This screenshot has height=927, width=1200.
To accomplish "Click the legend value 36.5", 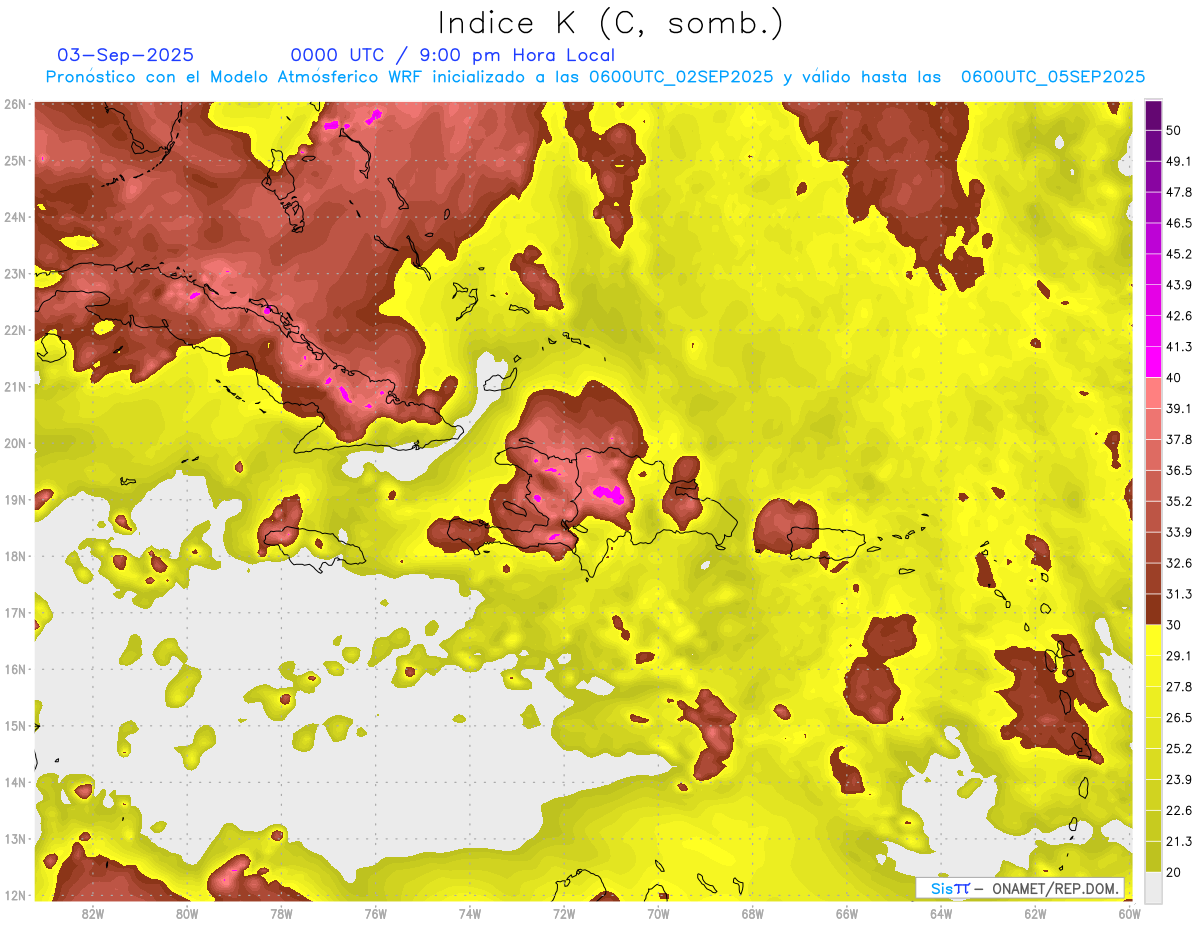I will click(1179, 470).
